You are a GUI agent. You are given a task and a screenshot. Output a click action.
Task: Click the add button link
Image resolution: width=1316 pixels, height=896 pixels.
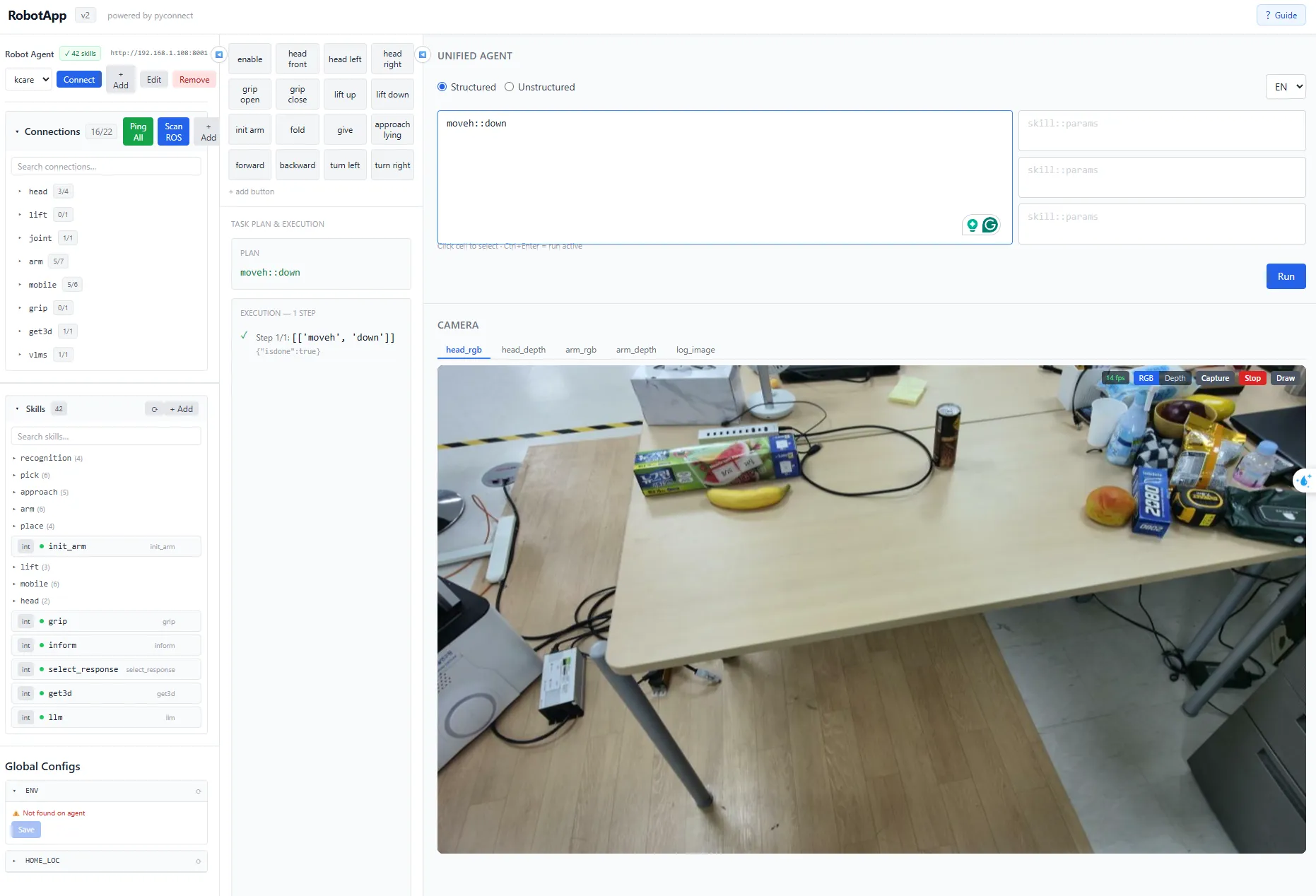(252, 192)
